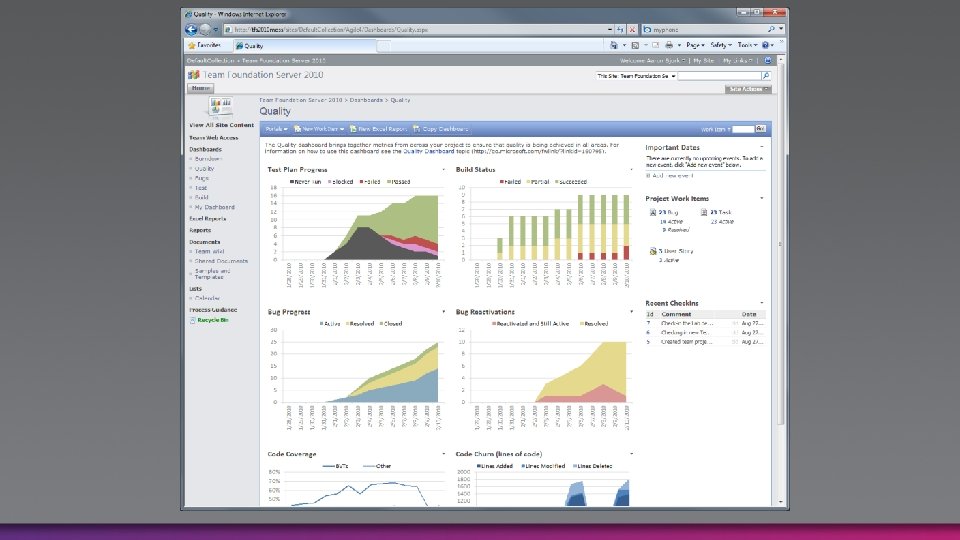Viewport: 960px width, 540px height.
Task: Expand the New Work Item dropdown arrow
Action: 342,129
